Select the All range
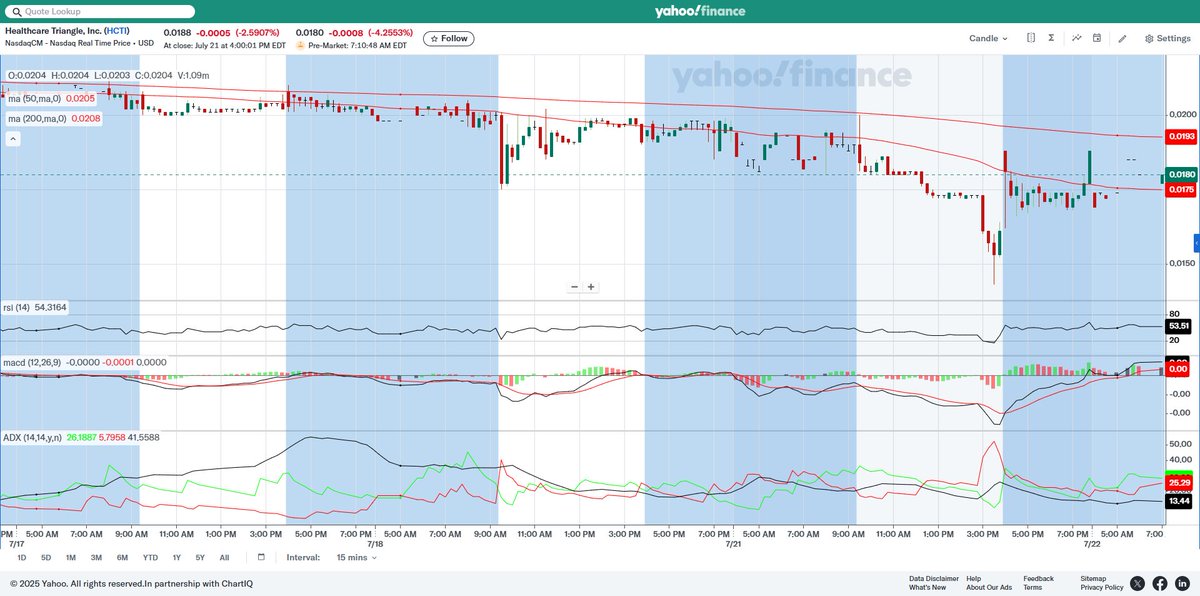Screen dimensions: 1200x596 point(224,557)
